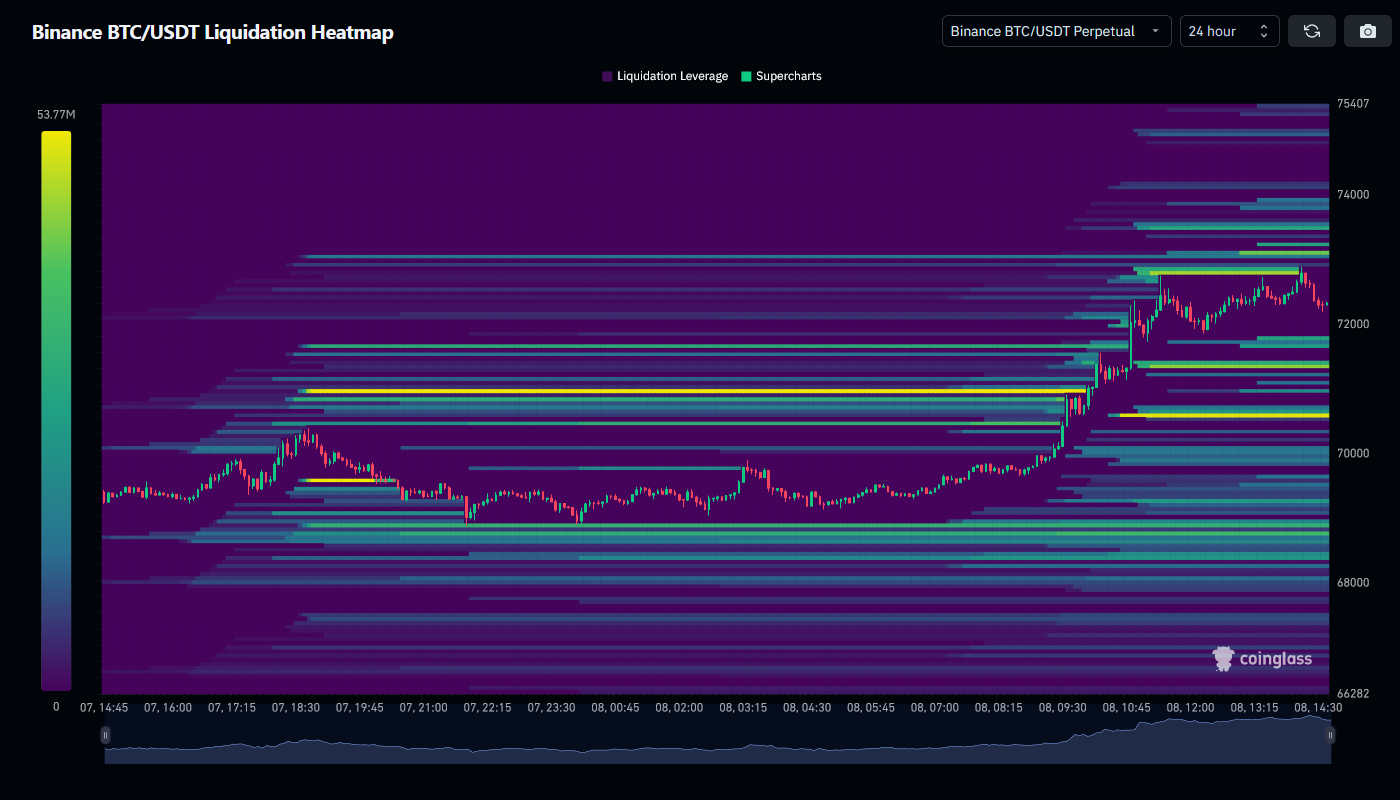Click the 07, 18:30 time axis label

click(x=296, y=707)
